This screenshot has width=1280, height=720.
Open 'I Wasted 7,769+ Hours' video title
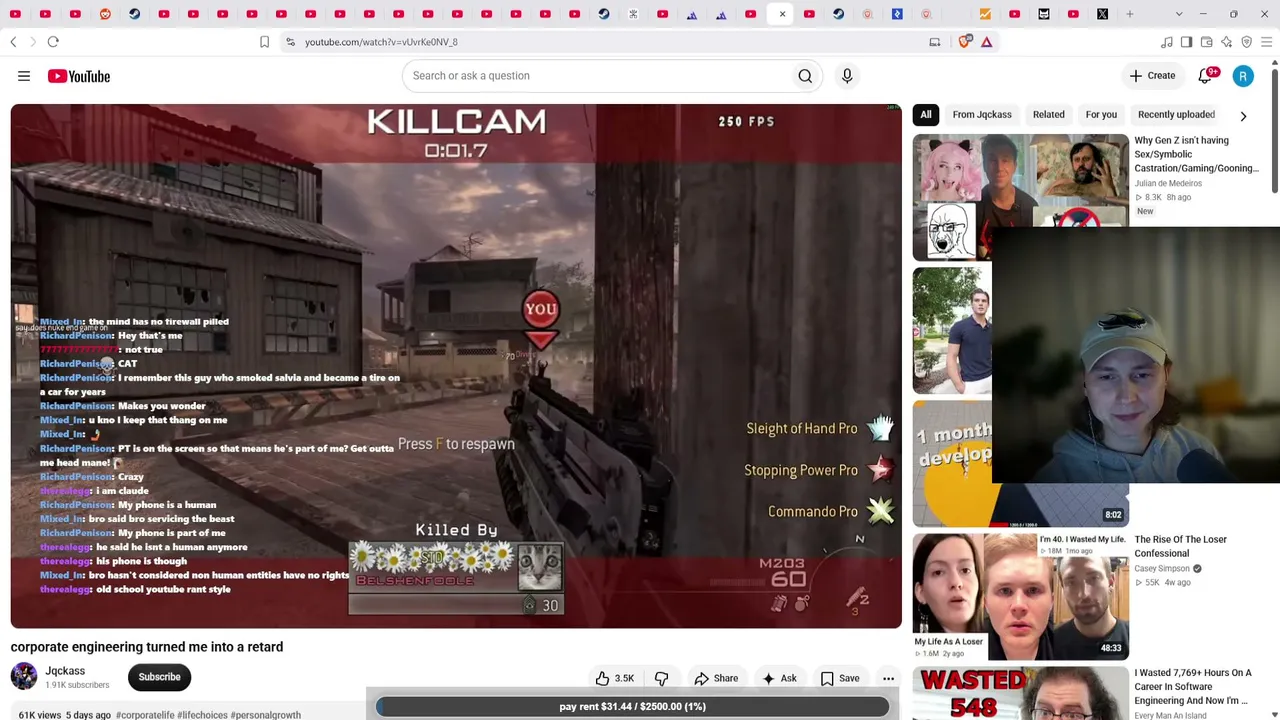coord(1192,687)
